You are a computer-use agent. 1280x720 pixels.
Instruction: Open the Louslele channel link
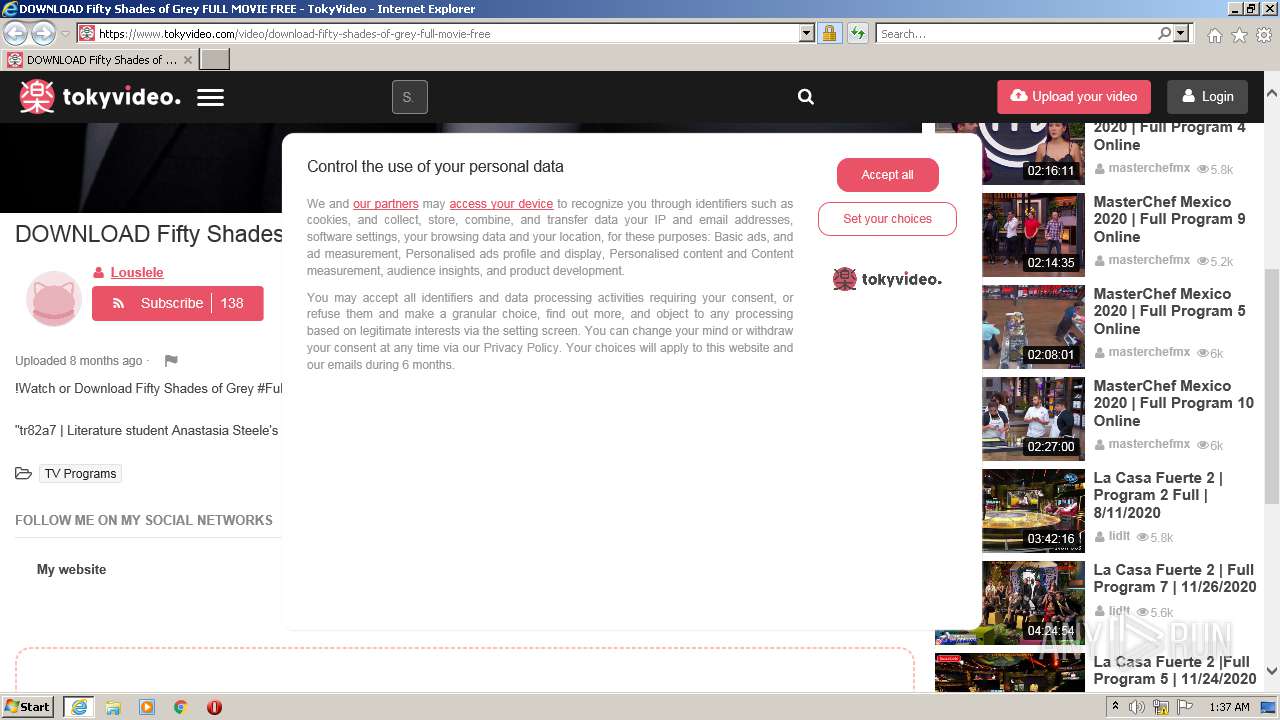[x=137, y=272]
